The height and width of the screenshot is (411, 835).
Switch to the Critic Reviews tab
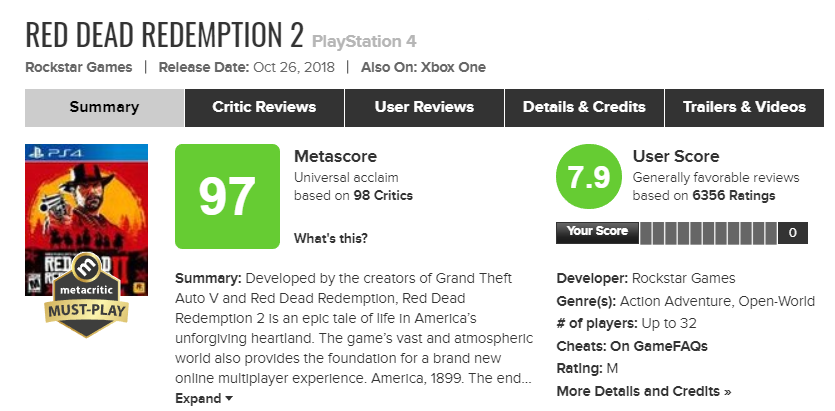pos(264,107)
